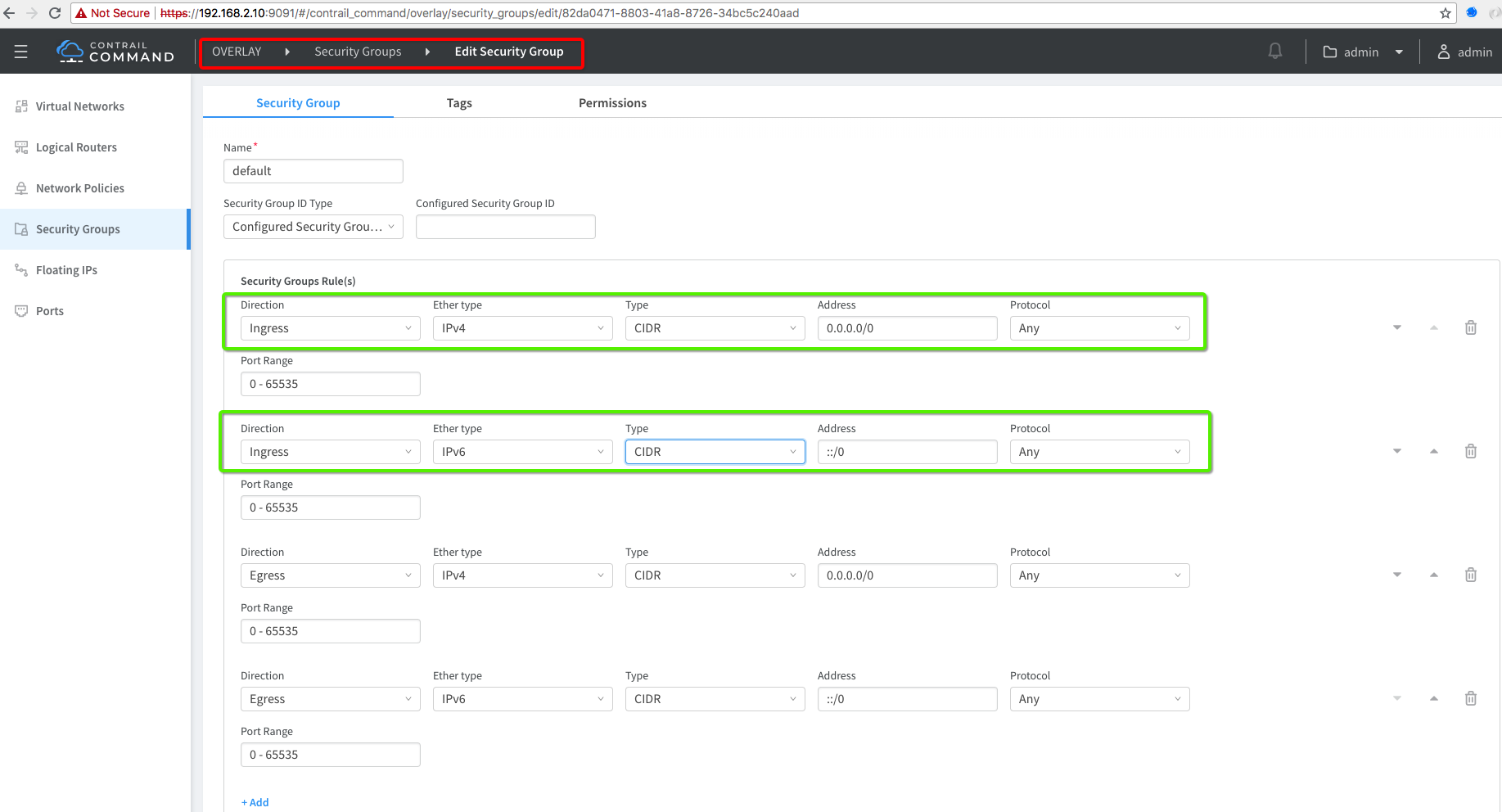Open Protocol dropdown for Egress IPv4 rule

coord(1098,575)
